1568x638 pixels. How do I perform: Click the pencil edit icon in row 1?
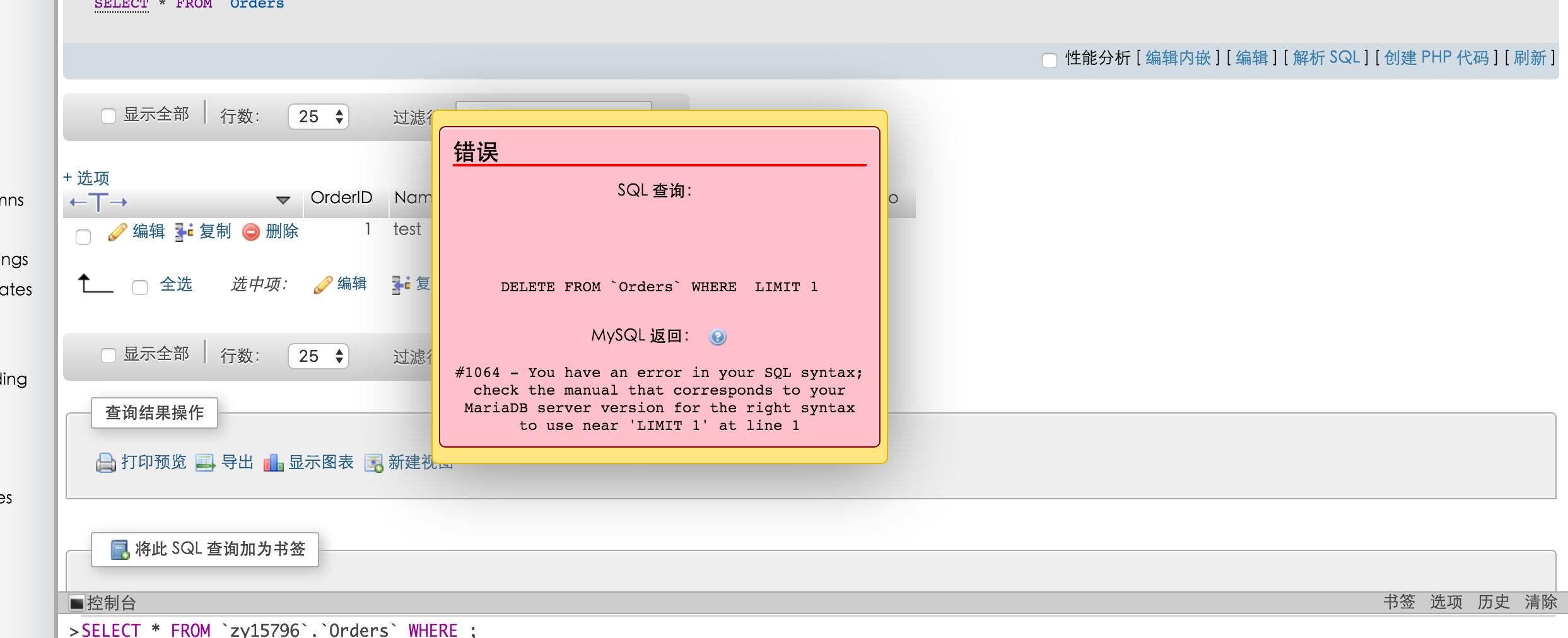coord(117,232)
